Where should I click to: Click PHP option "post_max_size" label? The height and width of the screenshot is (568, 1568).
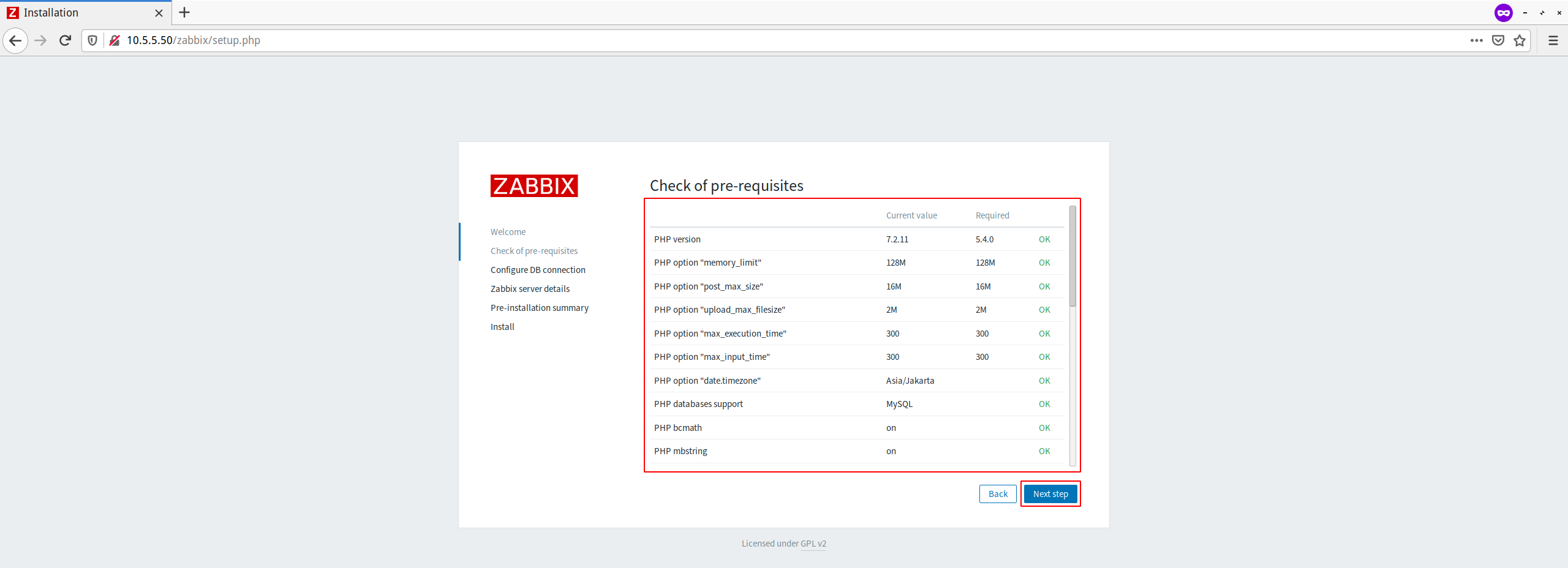click(x=709, y=286)
